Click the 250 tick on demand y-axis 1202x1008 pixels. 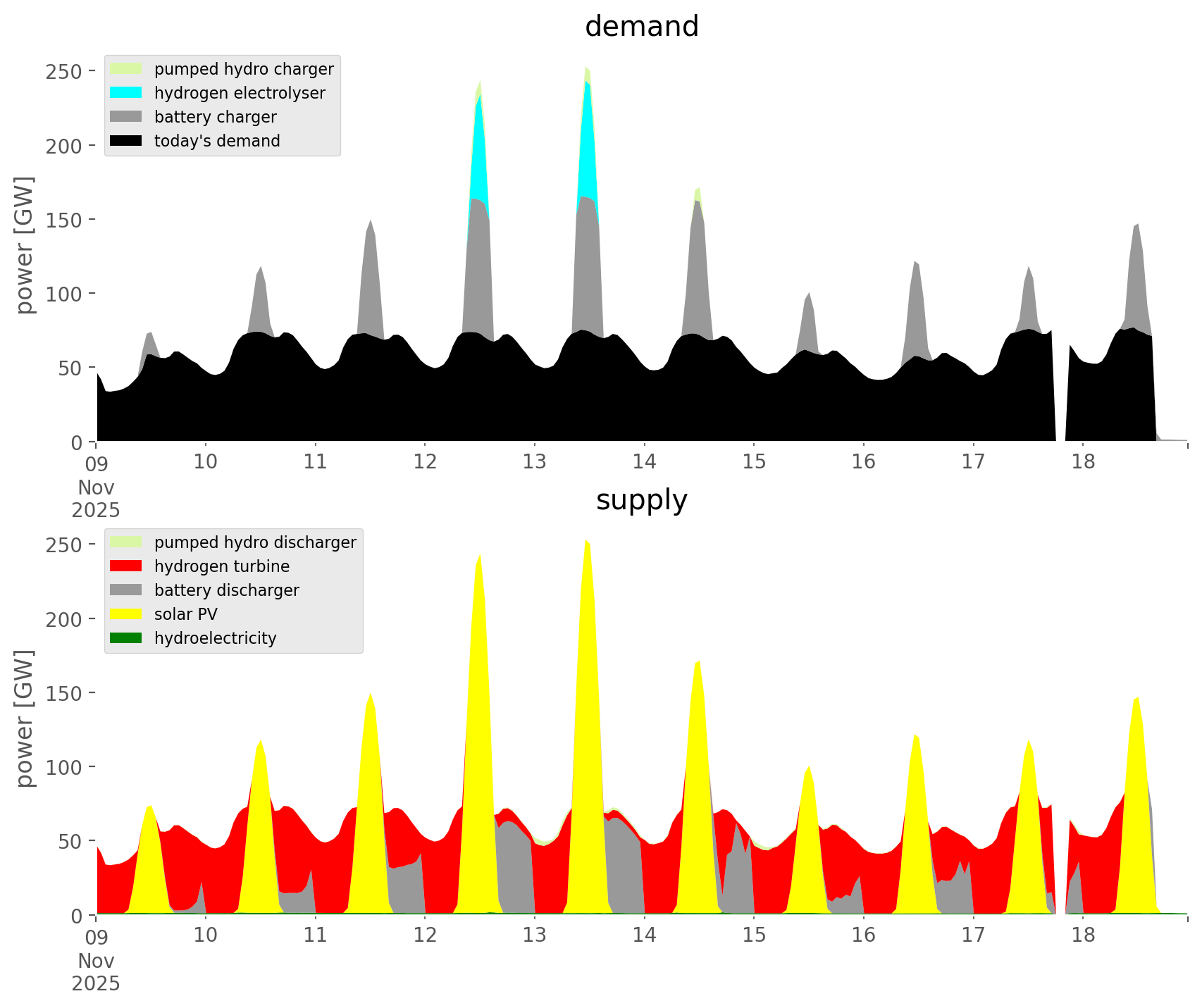tap(65, 71)
